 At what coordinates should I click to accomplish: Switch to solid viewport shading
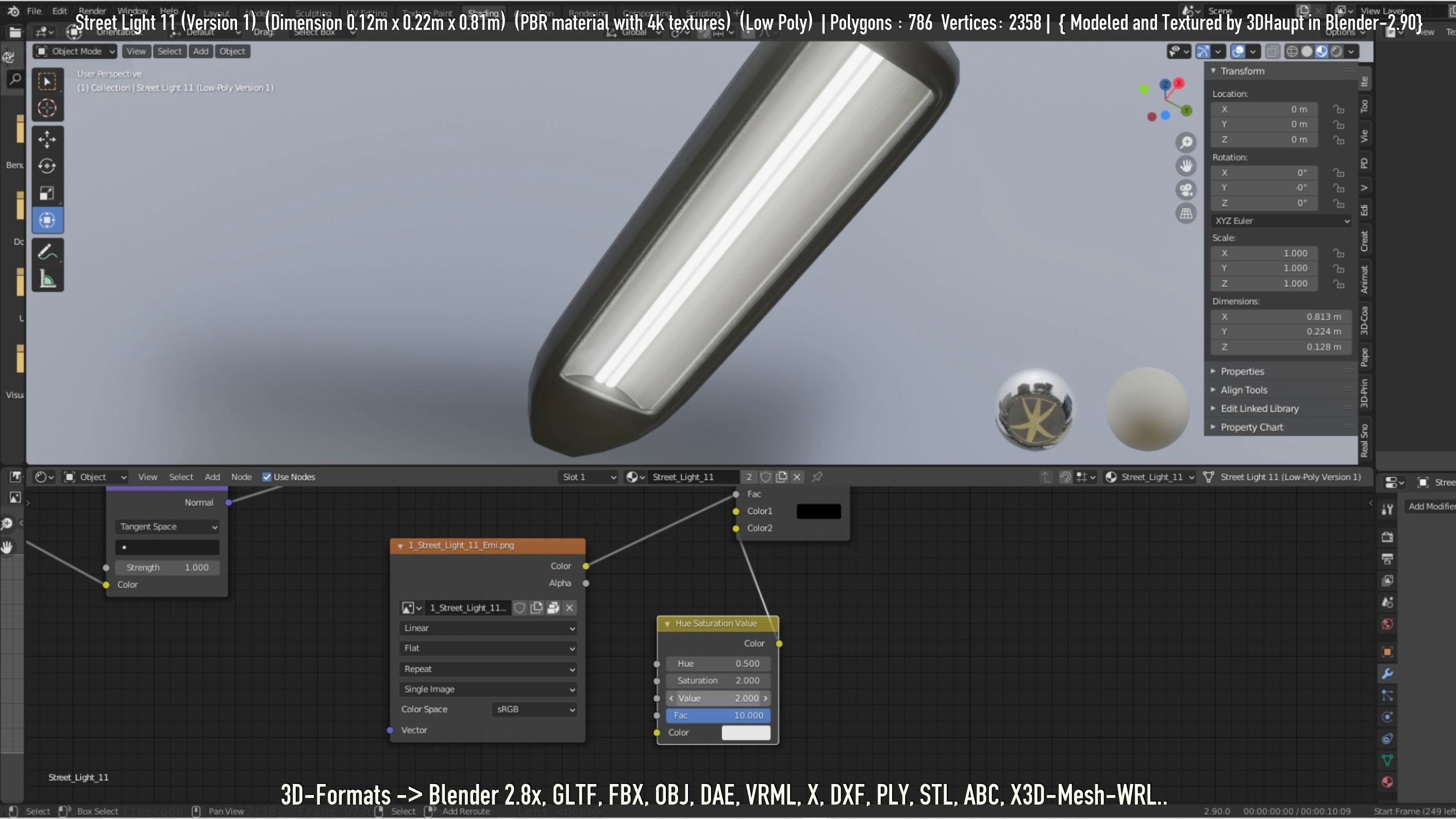(1307, 52)
